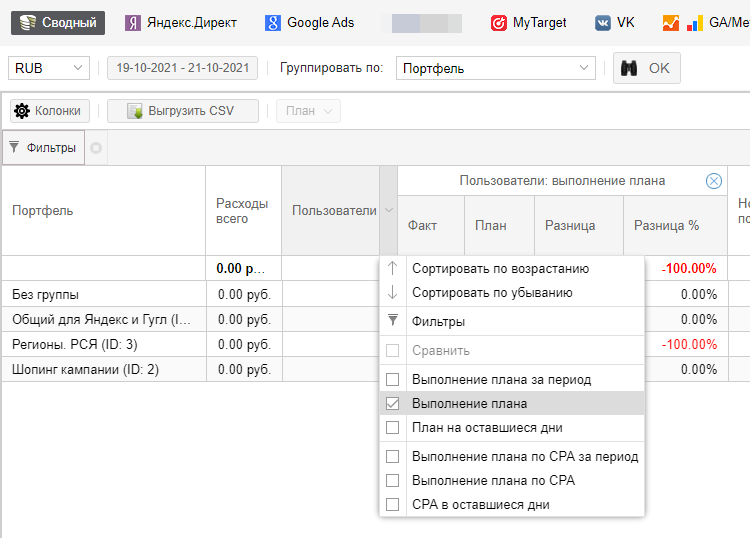This screenshot has width=750, height=538.
Task: Click the Факт column header
Action: 430,225
